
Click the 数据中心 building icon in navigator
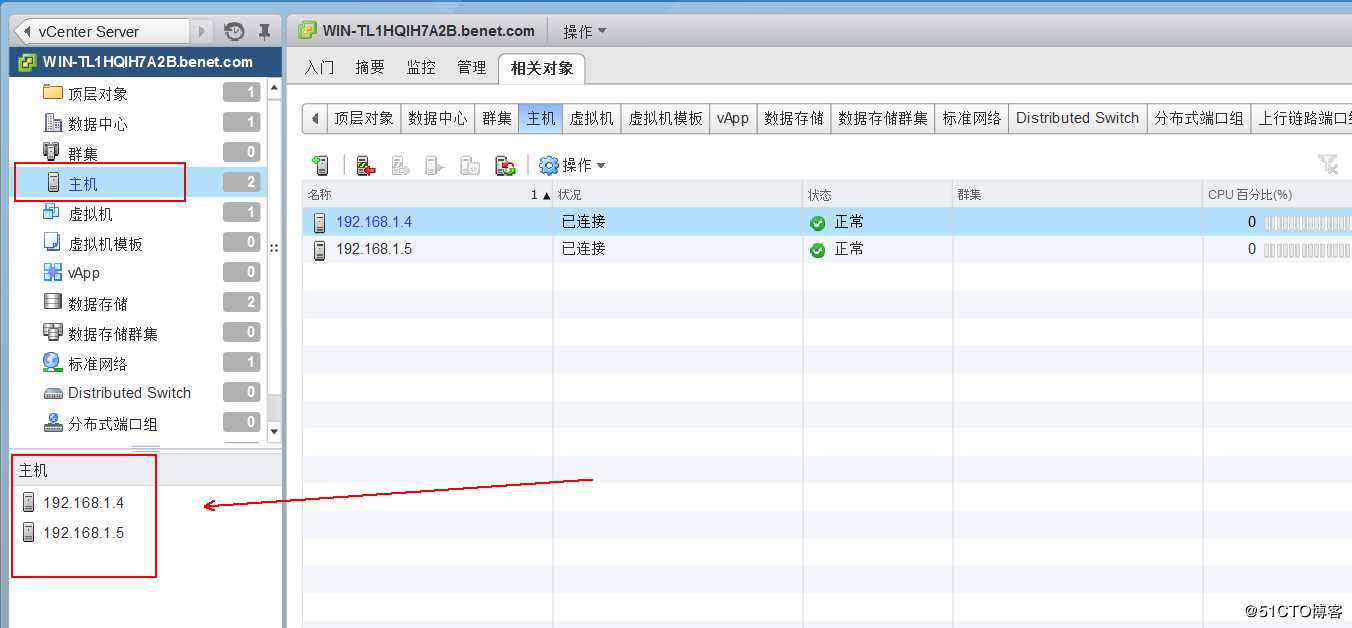[53, 122]
